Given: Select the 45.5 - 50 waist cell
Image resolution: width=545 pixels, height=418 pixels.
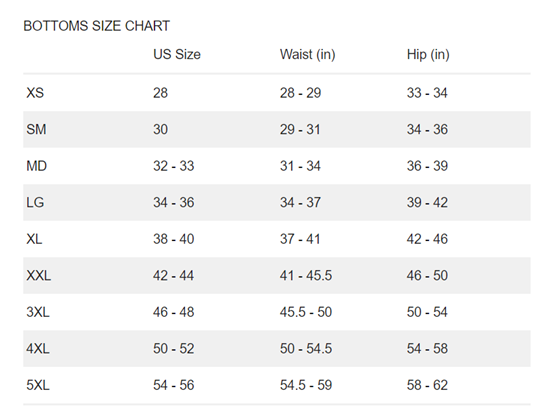Looking at the screenshot, I should point(306,312).
